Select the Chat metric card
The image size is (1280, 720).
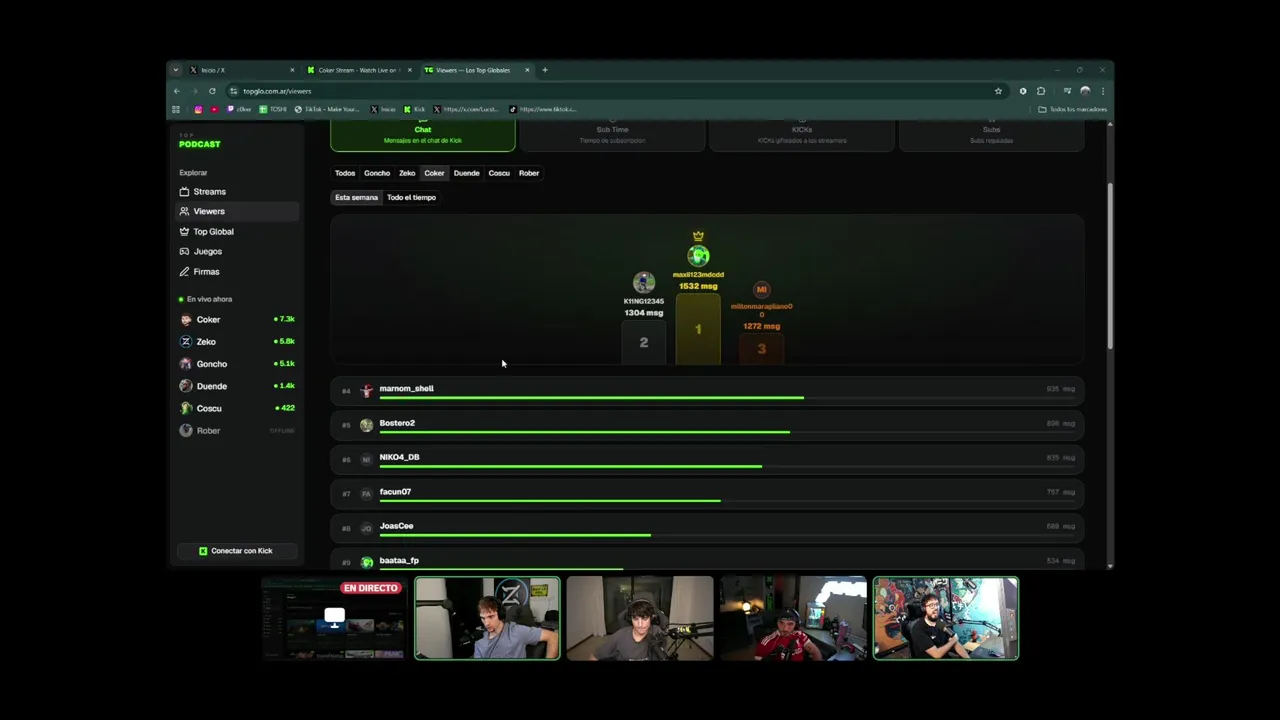423,136
